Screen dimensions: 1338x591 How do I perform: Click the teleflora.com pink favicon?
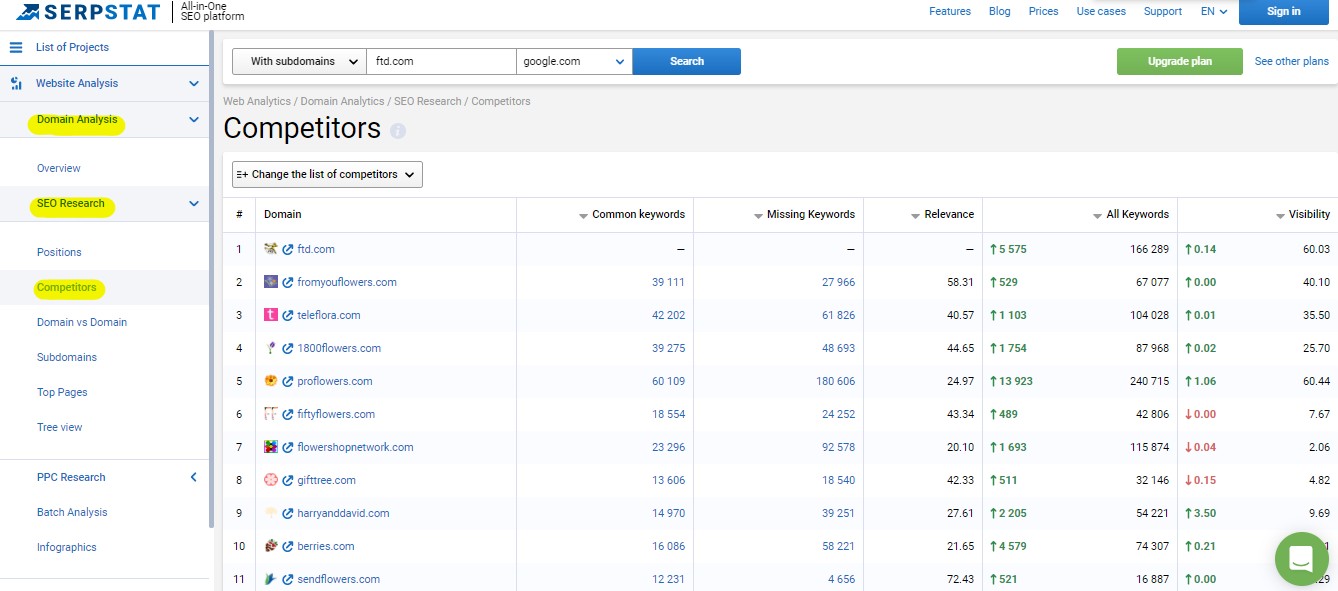(270, 315)
